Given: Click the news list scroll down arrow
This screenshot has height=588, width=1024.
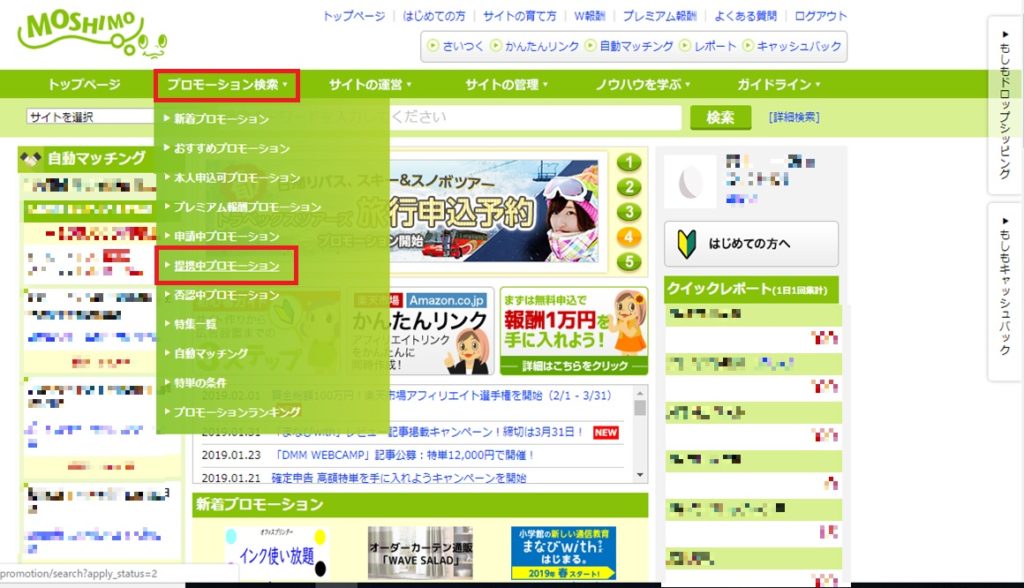Looking at the screenshot, I should coord(640,475).
